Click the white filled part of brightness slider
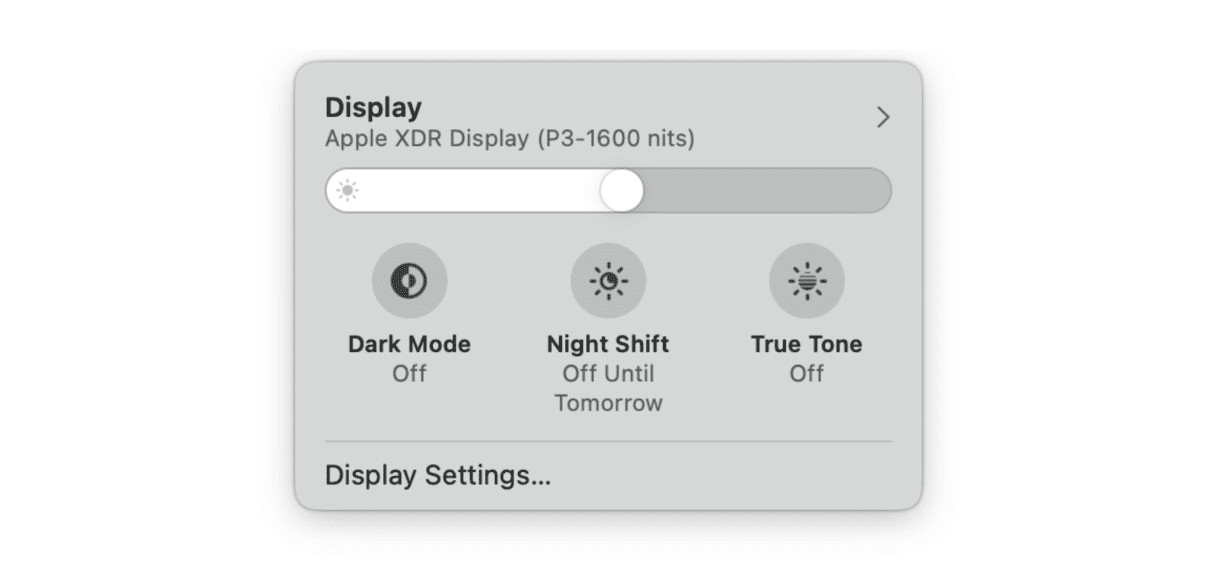The image size is (1216, 587). pos(480,190)
